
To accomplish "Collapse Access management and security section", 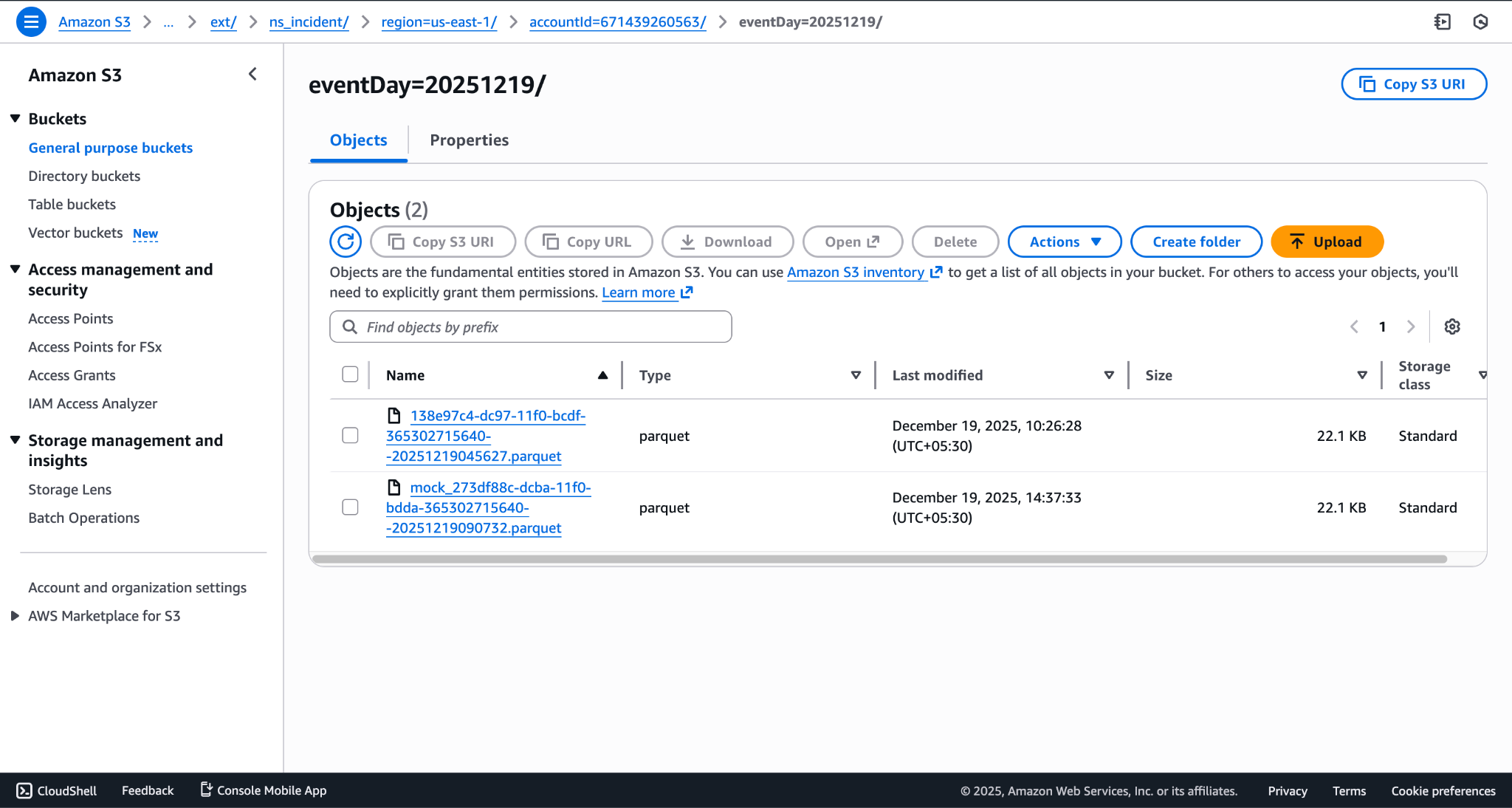I will (x=15, y=269).
